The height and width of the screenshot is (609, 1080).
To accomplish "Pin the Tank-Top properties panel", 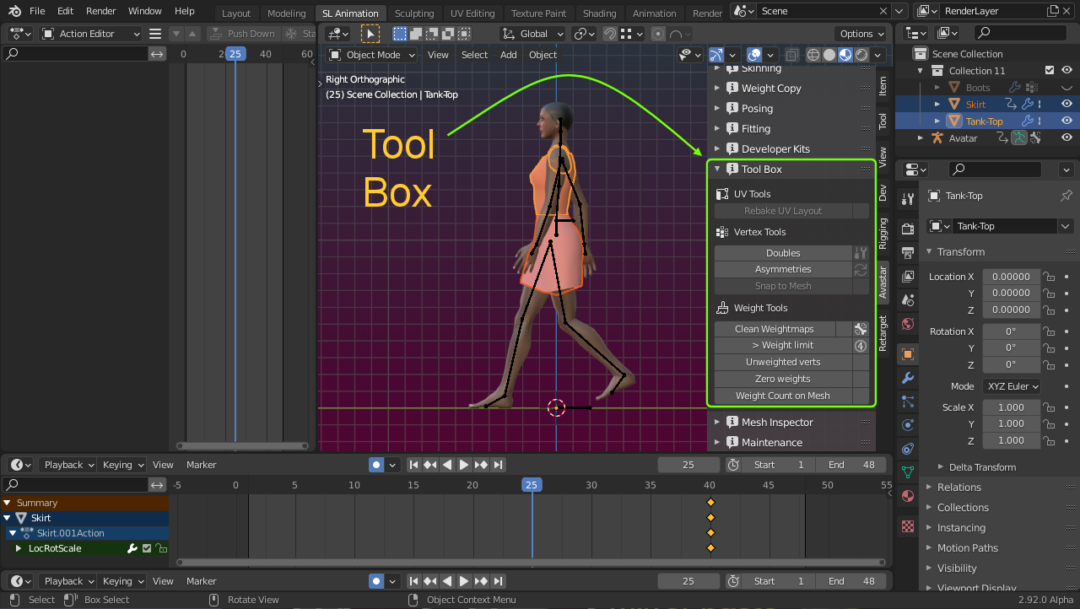I will click(x=1066, y=196).
